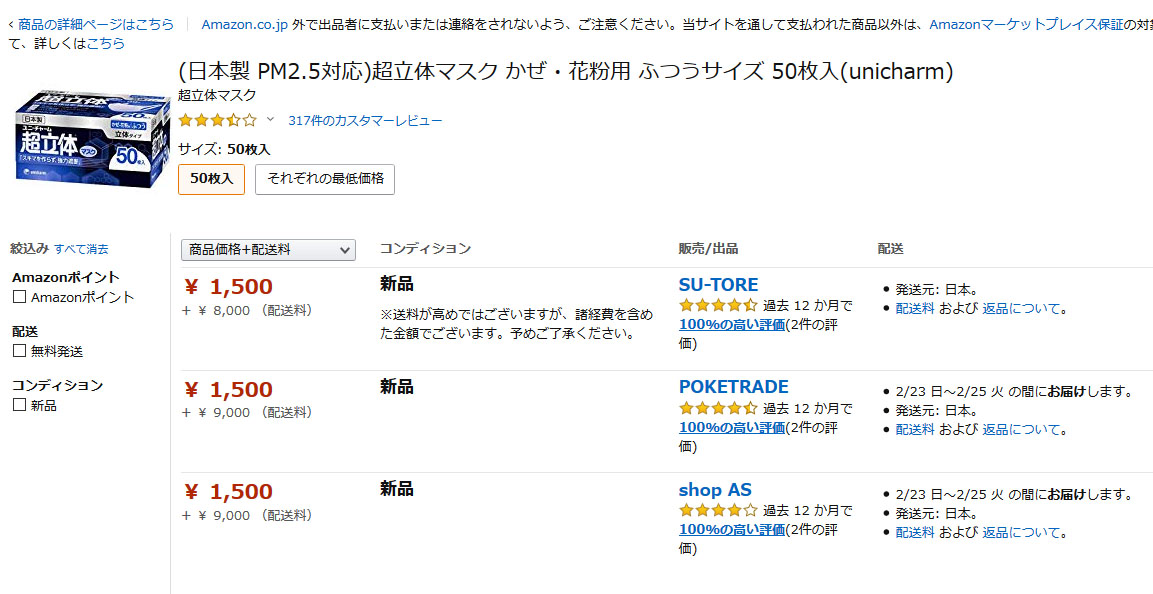
Task: Click shop AS seller star rating
Action: [x=717, y=510]
